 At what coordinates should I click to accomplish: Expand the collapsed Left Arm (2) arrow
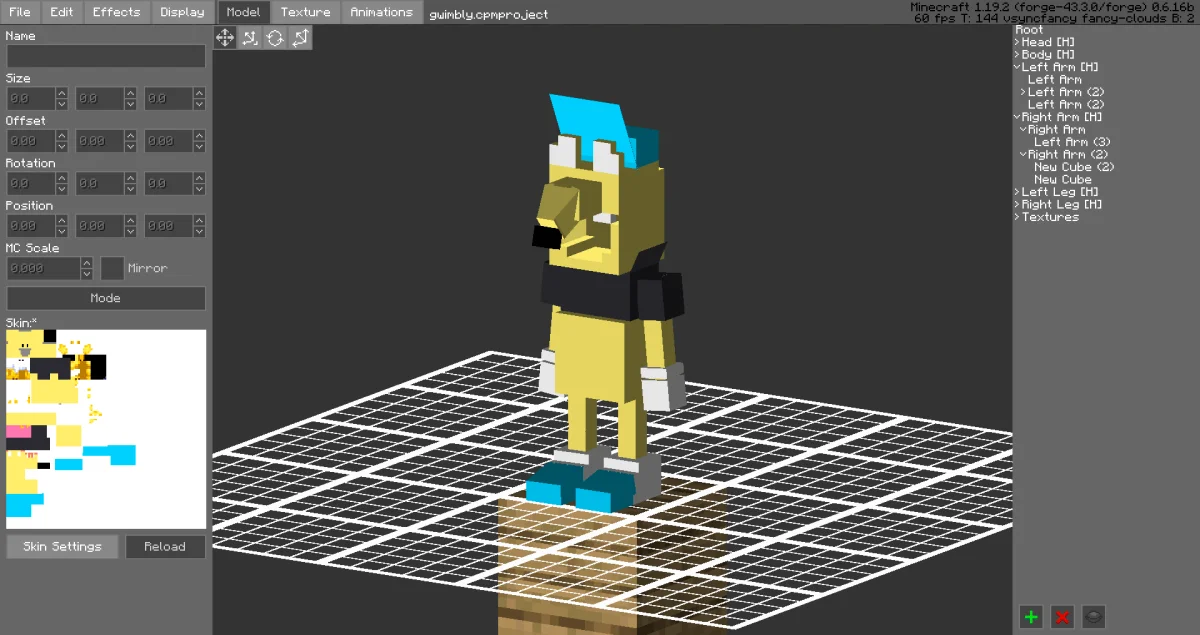pyautogui.click(x=1023, y=92)
